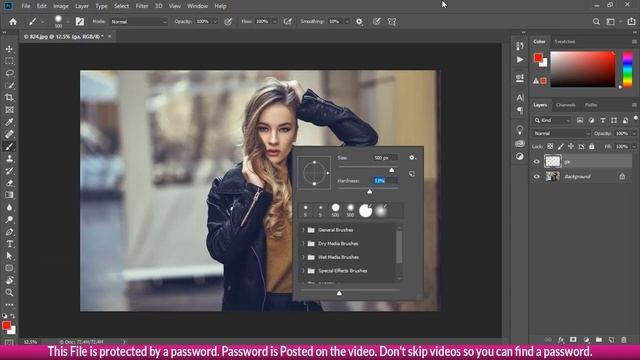Hide the top layer eye icon
Image resolution: width=640 pixels, height=360 pixels.
pos(537,162)
